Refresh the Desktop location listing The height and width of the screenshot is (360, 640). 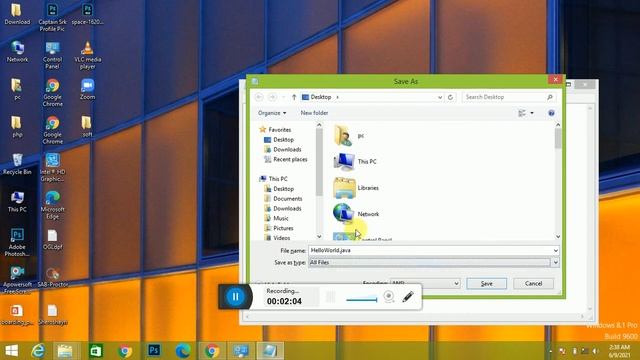point(450,97)
